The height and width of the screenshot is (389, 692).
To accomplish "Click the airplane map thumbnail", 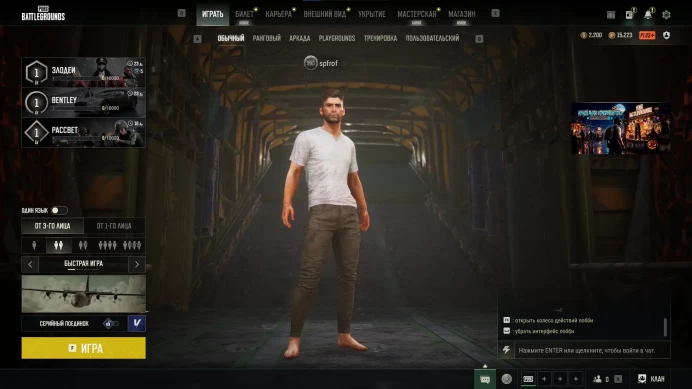I will pyautogui.click(x=83, y=294).
